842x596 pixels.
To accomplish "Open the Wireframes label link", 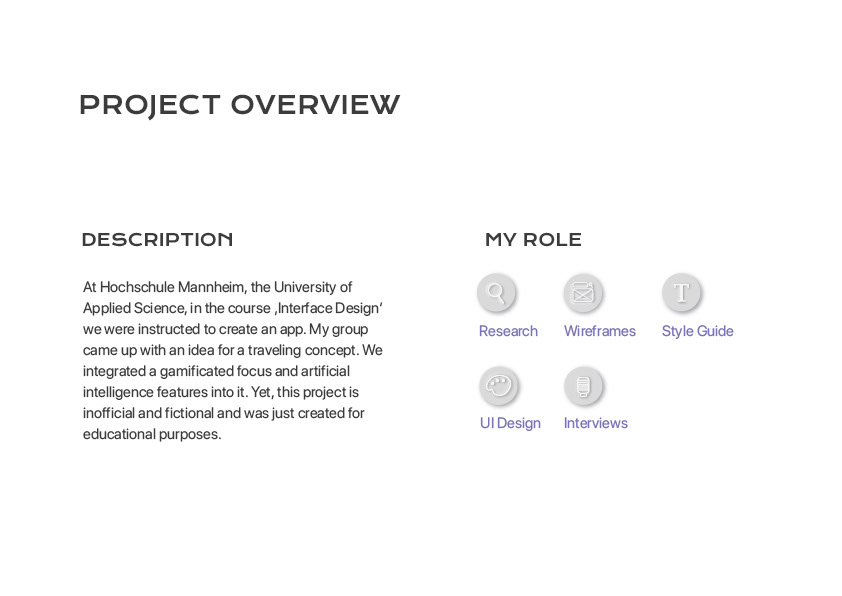I will click(599, 331).
